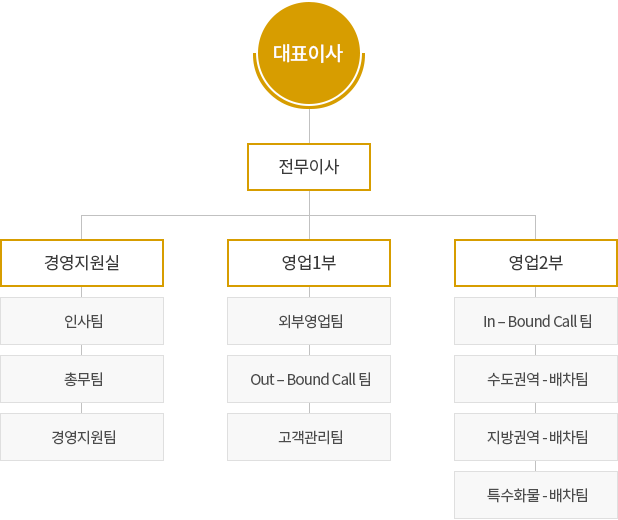Screen dimensions: 618x520
Task: Select the 총무팀 team box
Action: tap(82, 379)
